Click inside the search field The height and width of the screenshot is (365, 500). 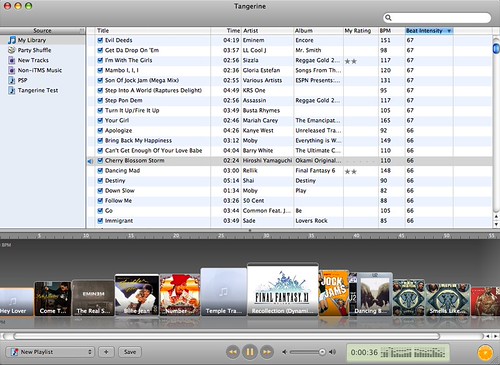437,17
